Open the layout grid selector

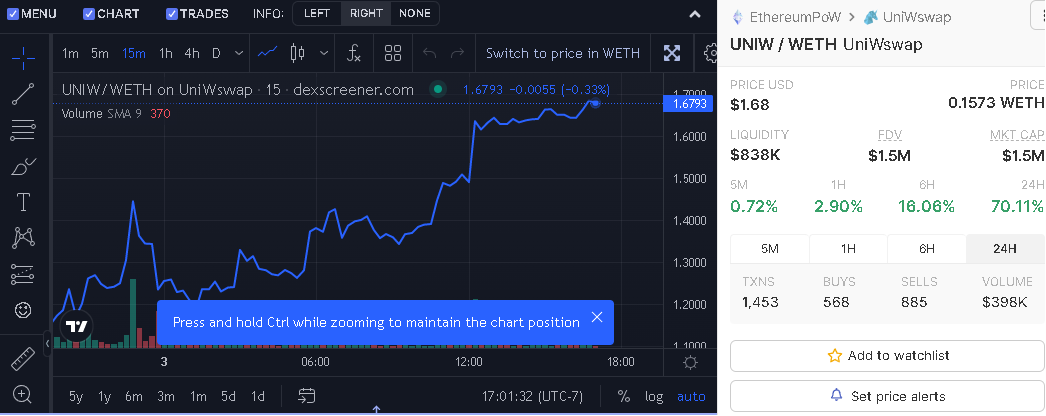coord(393,53)
